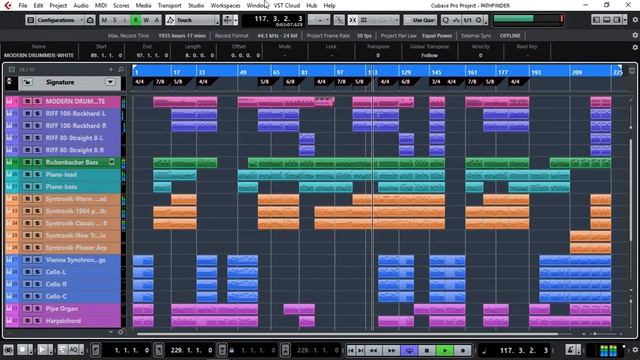Toggle global Mute M button in toolbar
The image size is (640, 360).
(104, 20)
